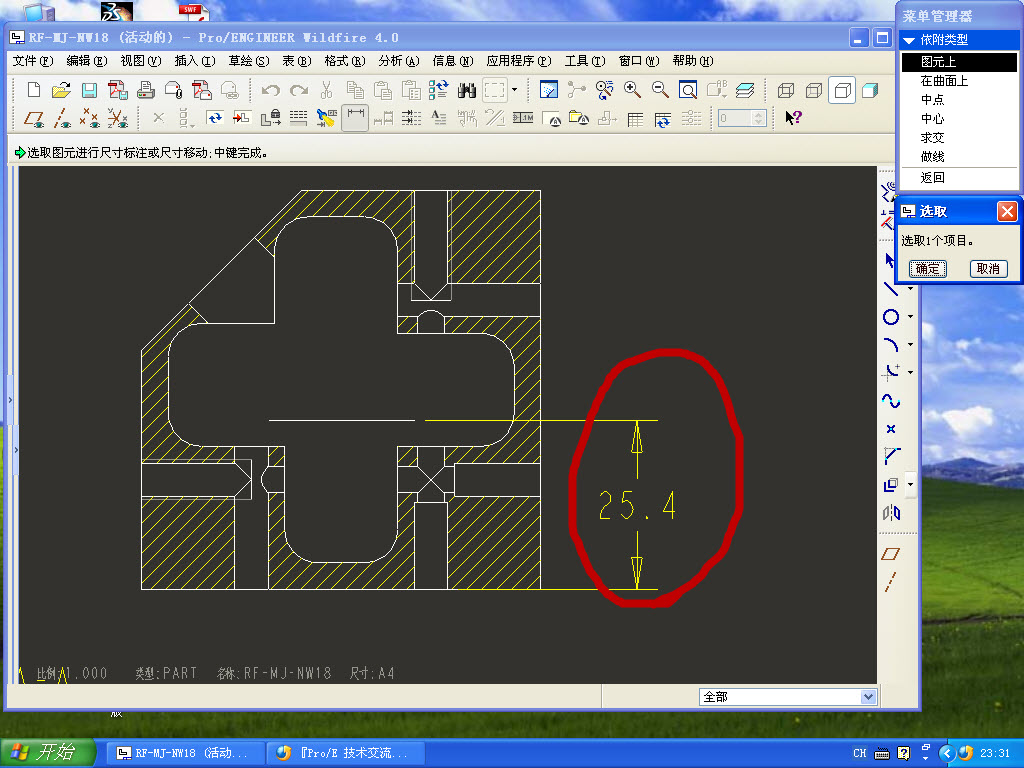
Task: Select the no hidden display cube
Action: [x=842, y=90]
